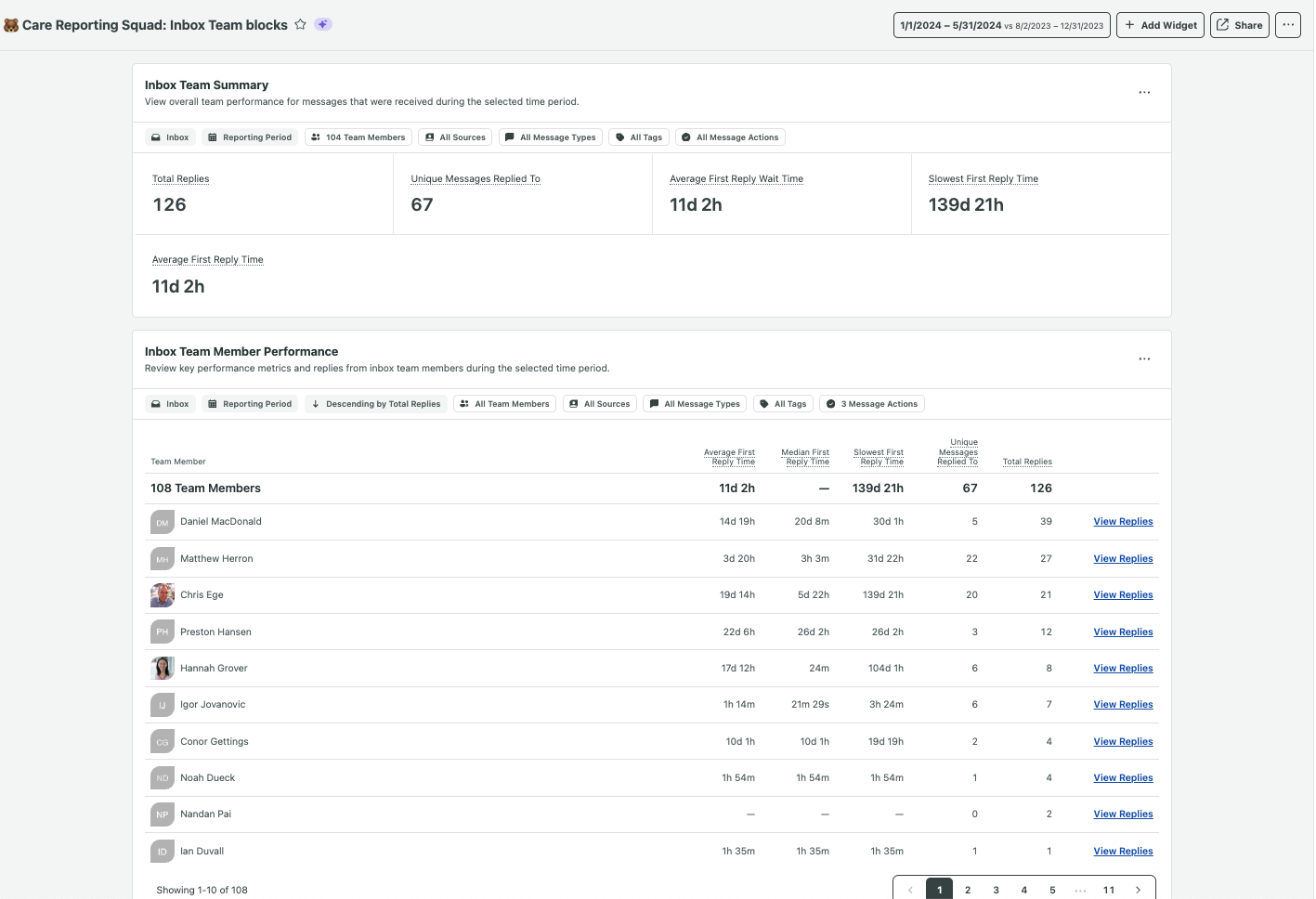
Task: Click the purple AI sparkle icon beside title
Action: (x=323, y=25)
